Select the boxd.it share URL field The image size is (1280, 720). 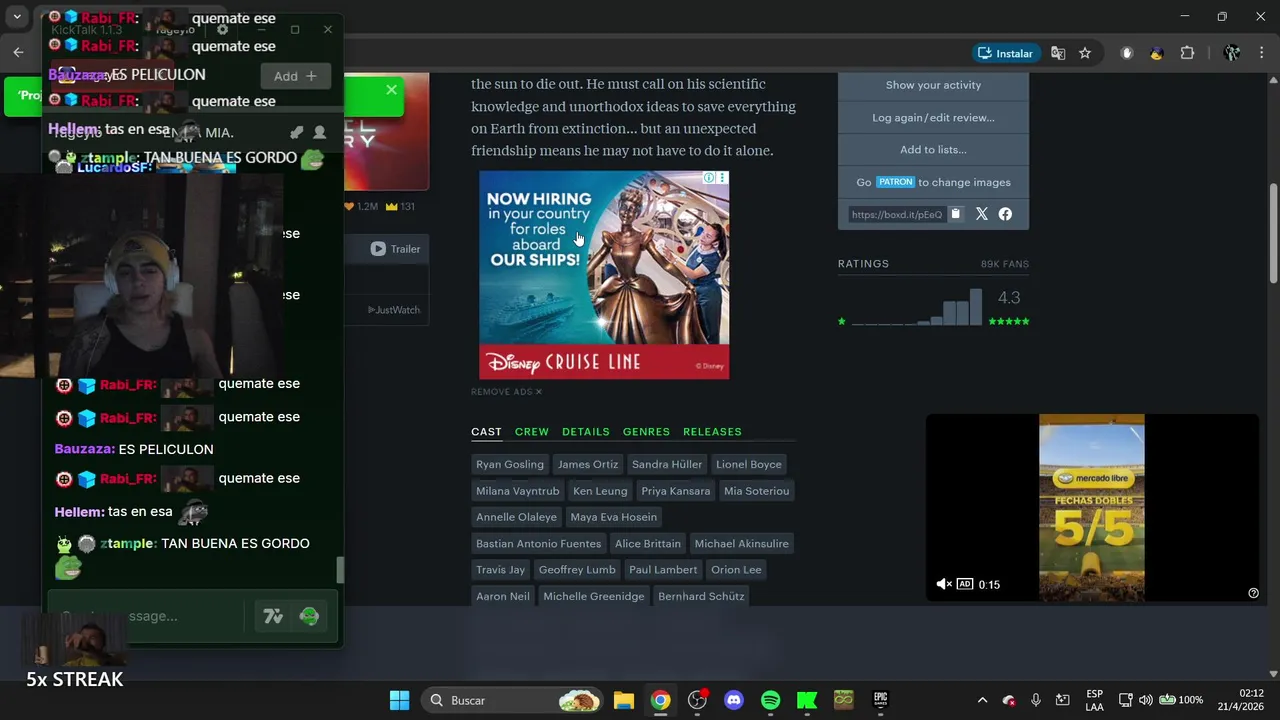tap(897, 214)
